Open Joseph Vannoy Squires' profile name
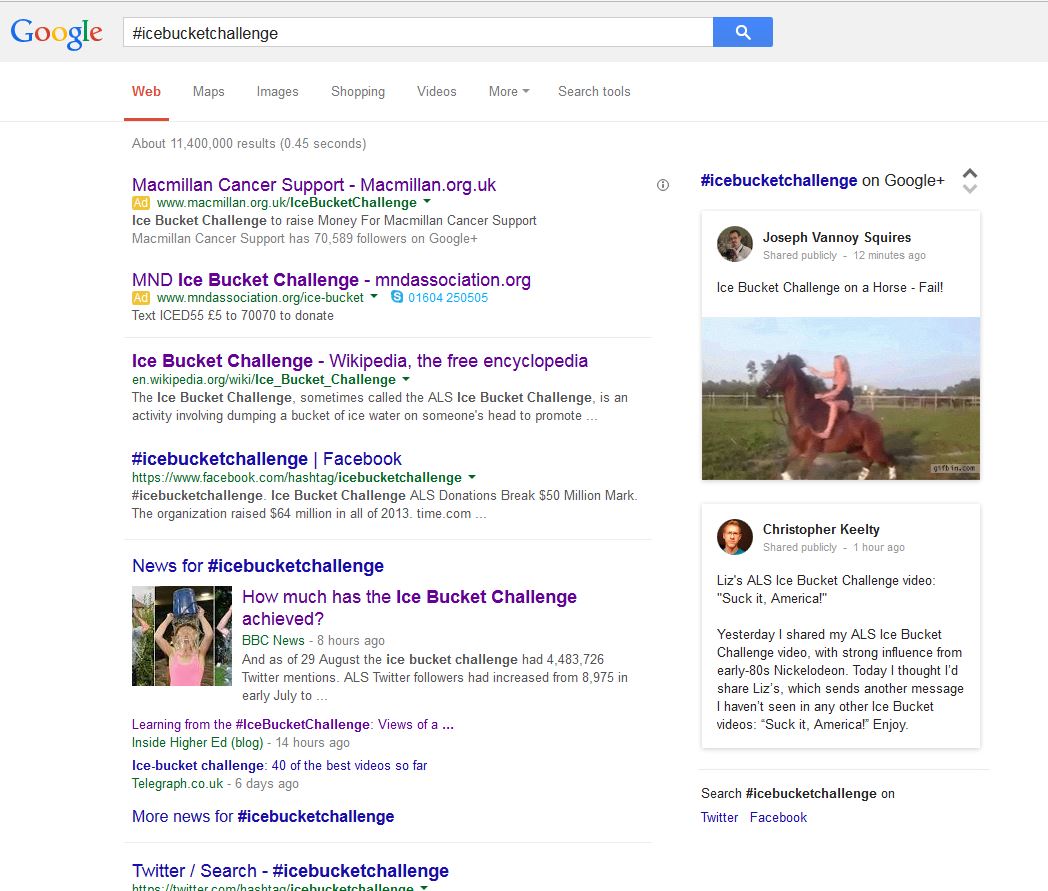This screenshot has height=891, width=1048. [x=837, y=237]
